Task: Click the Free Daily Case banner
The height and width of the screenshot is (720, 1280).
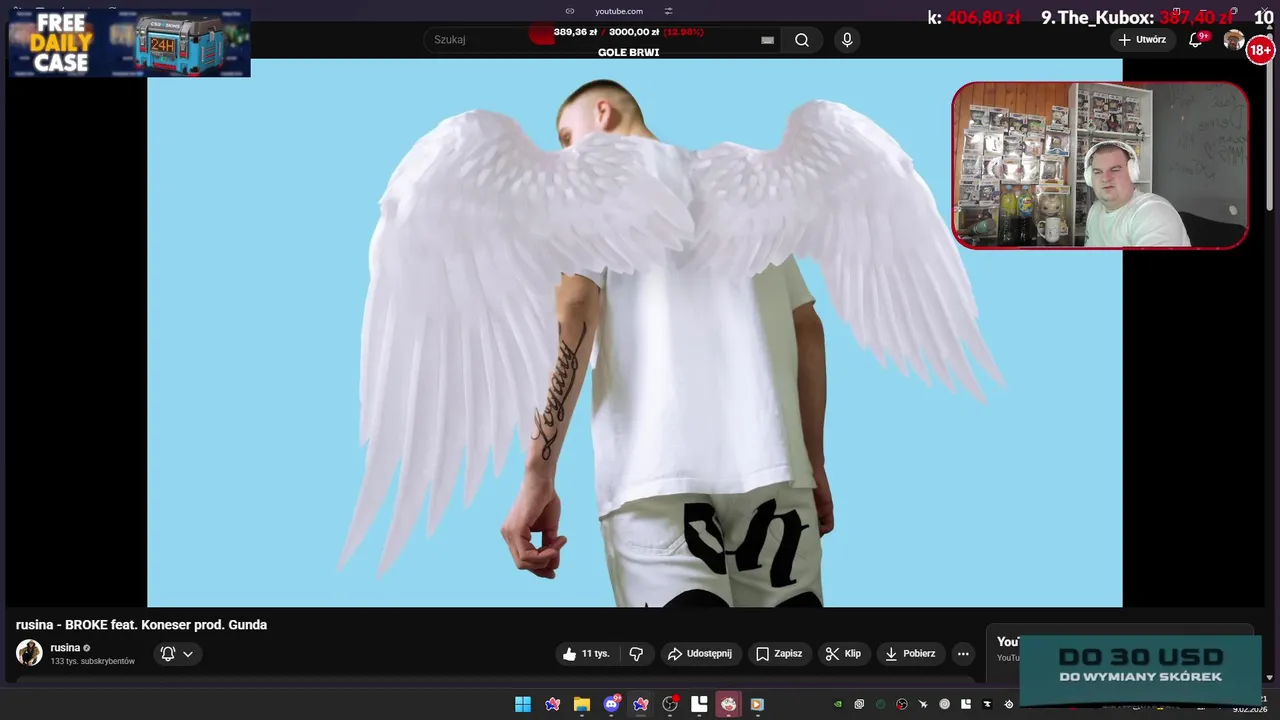Action: click(129, 43)
